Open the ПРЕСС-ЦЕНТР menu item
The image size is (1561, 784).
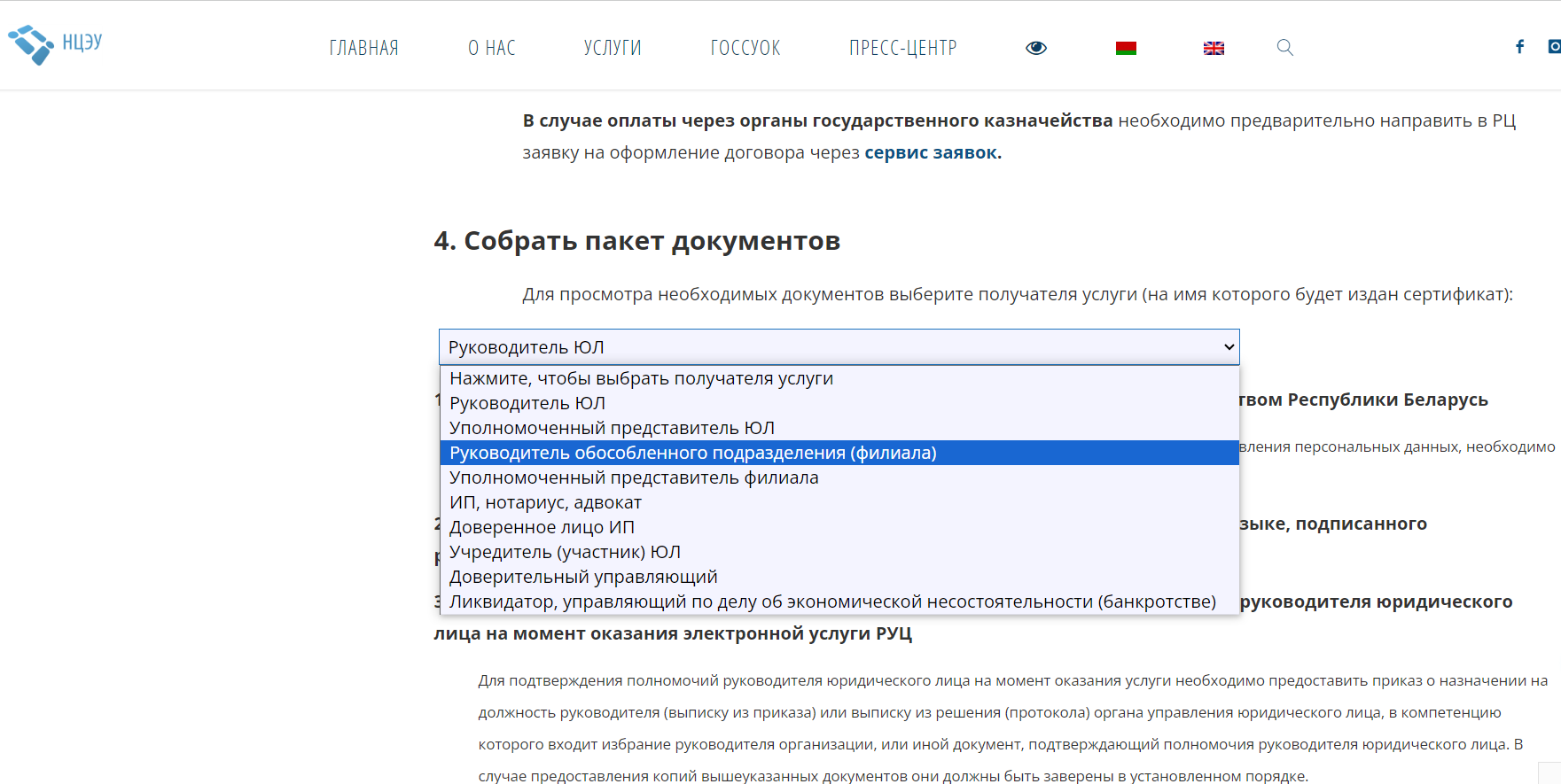click(x=903, y=48)
